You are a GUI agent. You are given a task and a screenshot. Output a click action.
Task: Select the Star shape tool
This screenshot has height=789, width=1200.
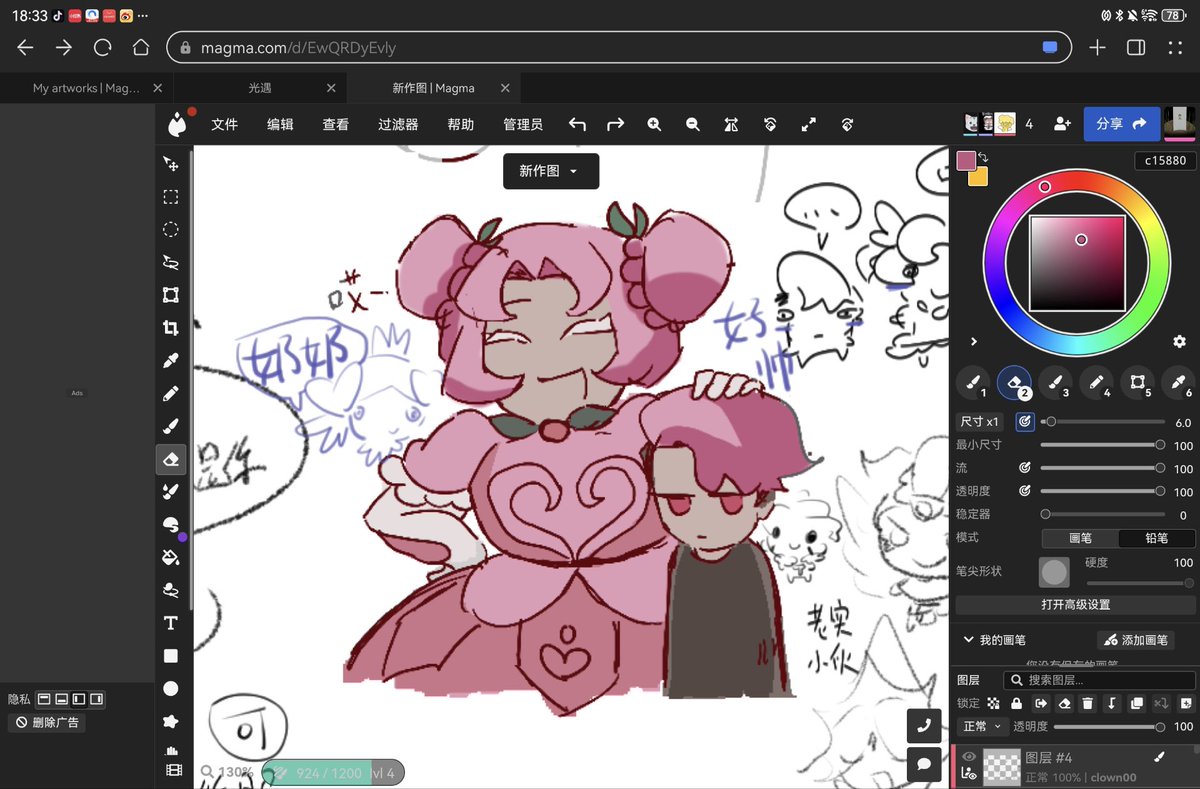[171, 721]
